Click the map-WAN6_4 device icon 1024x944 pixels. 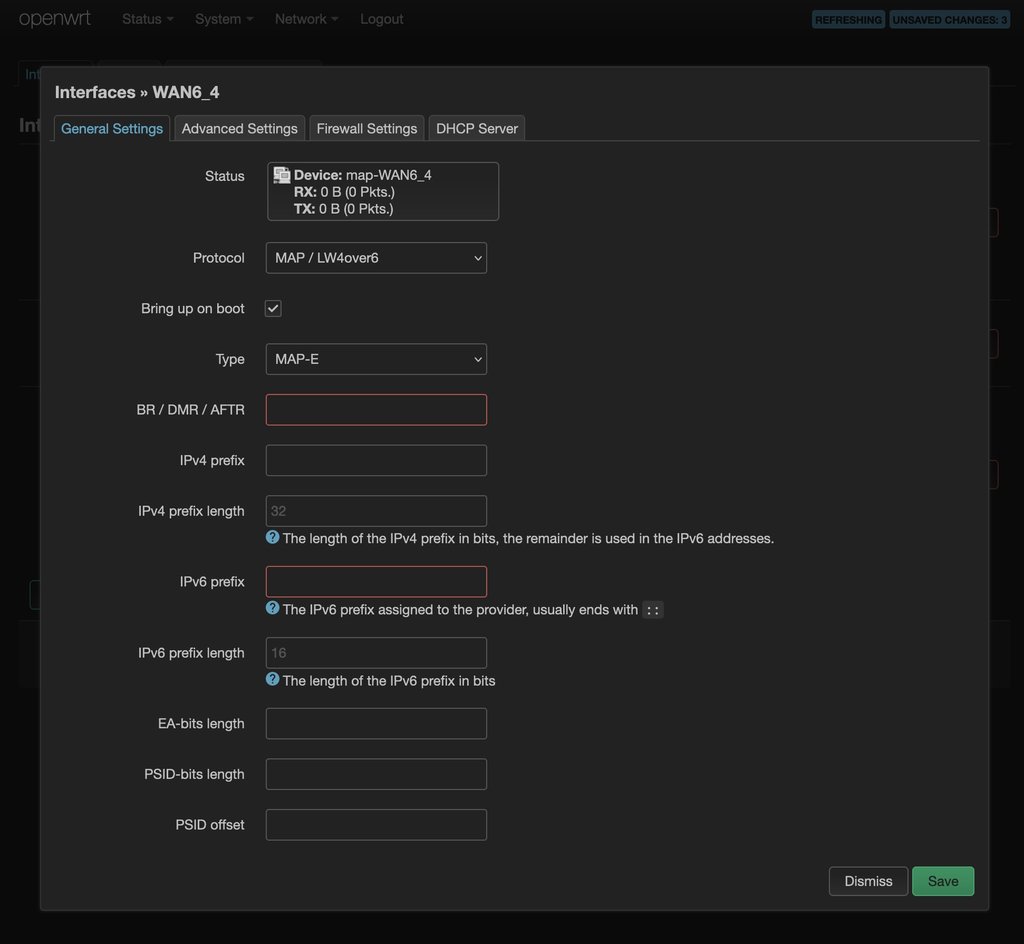pyautogui.click(x=282, y=175)
